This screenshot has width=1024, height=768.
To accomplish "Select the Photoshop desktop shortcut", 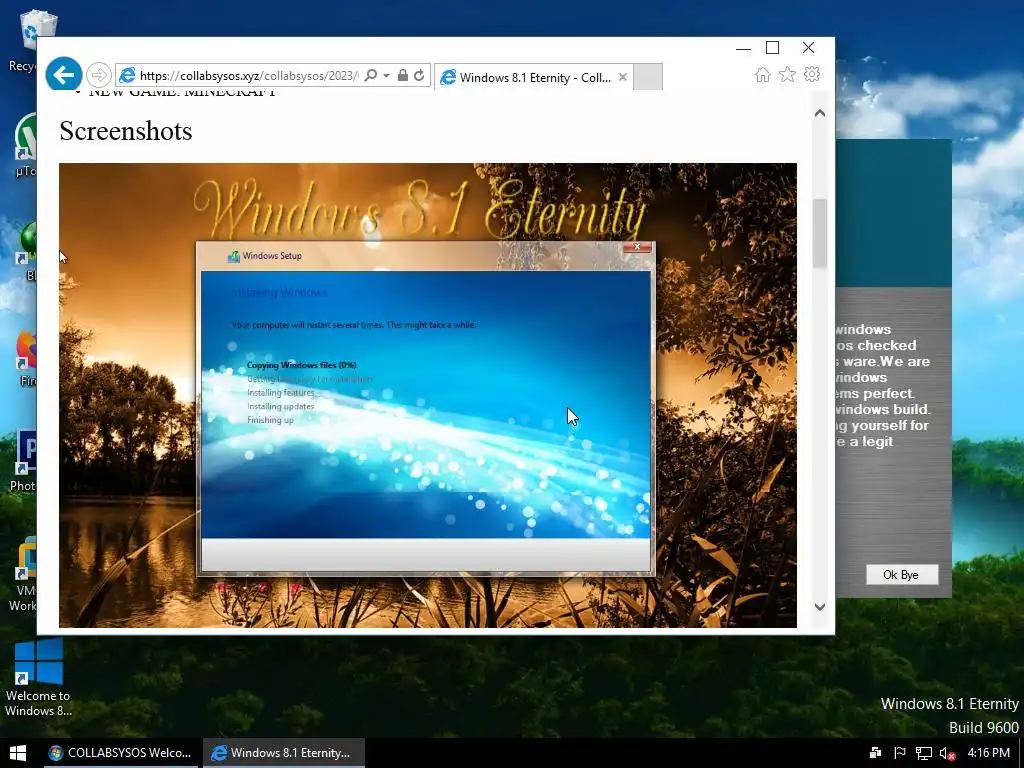I will [24, 460].
